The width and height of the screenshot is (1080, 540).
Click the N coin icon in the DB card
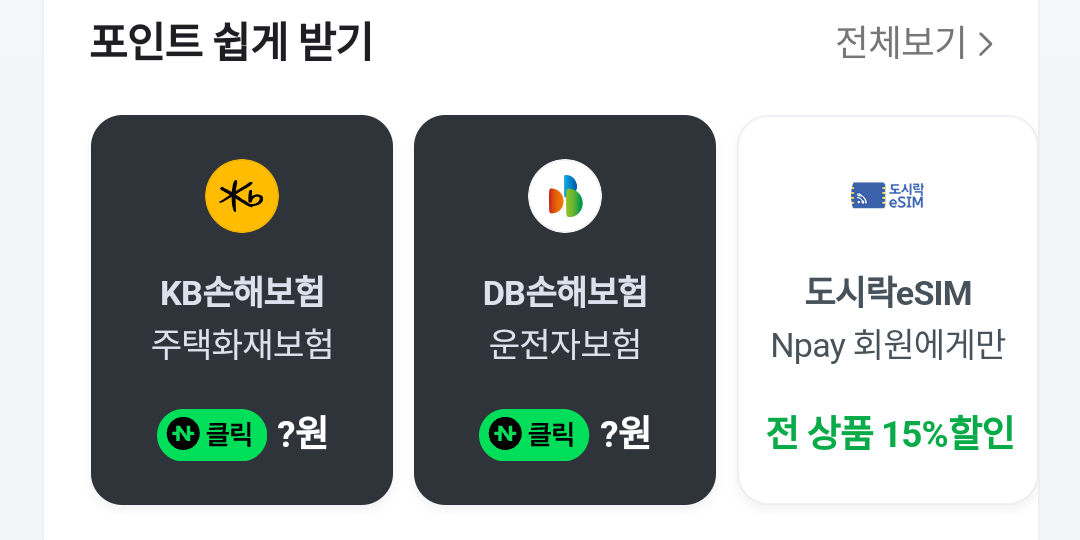(505, 434)
